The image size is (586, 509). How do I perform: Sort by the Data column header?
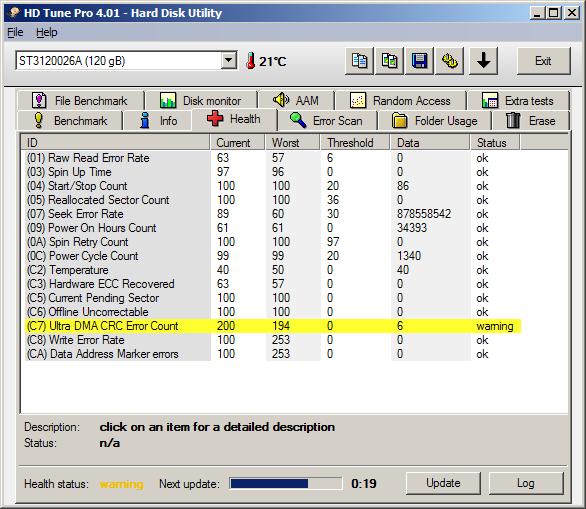pos(431,143)
